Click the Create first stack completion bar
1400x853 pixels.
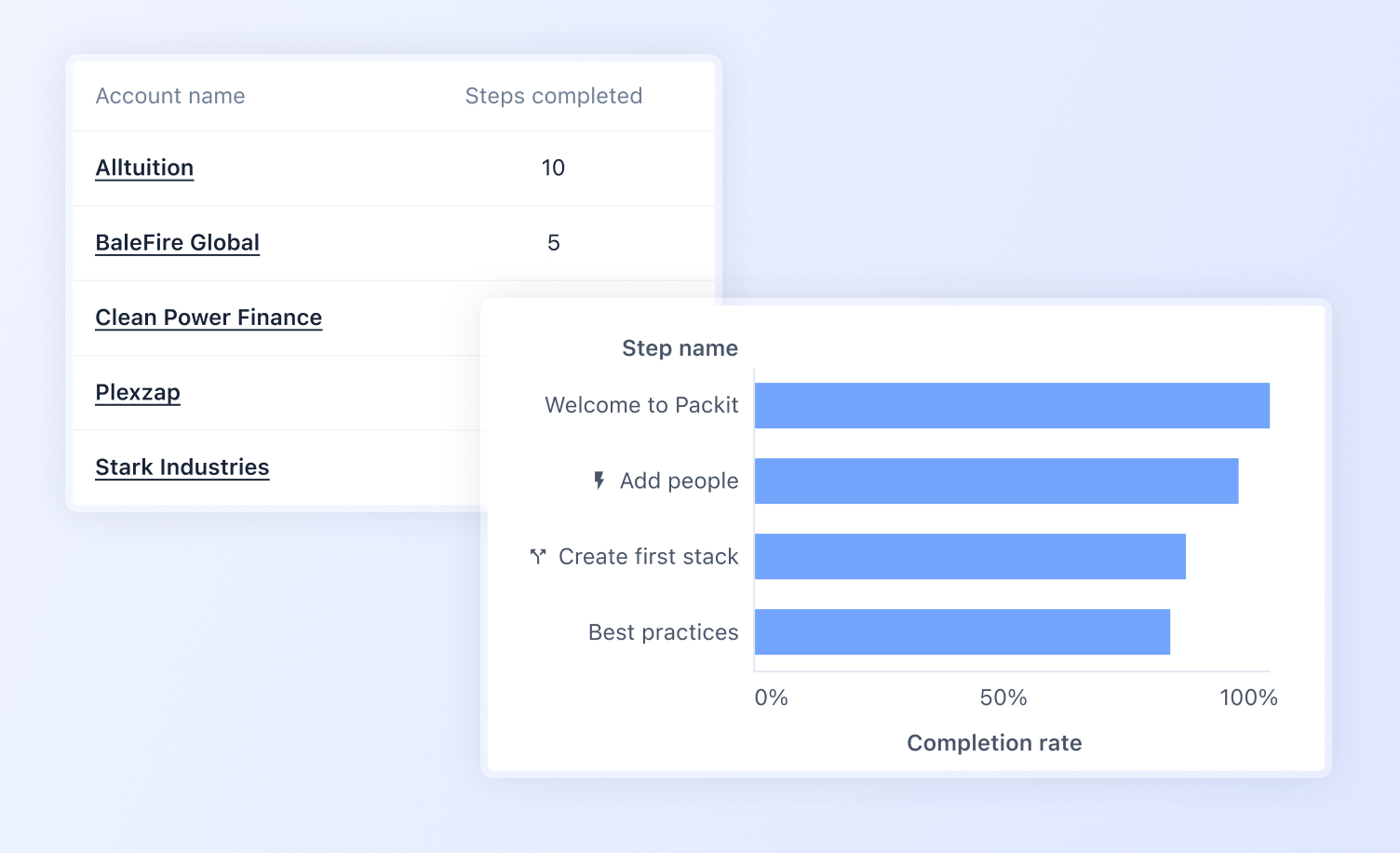click(x=970, y=557)
